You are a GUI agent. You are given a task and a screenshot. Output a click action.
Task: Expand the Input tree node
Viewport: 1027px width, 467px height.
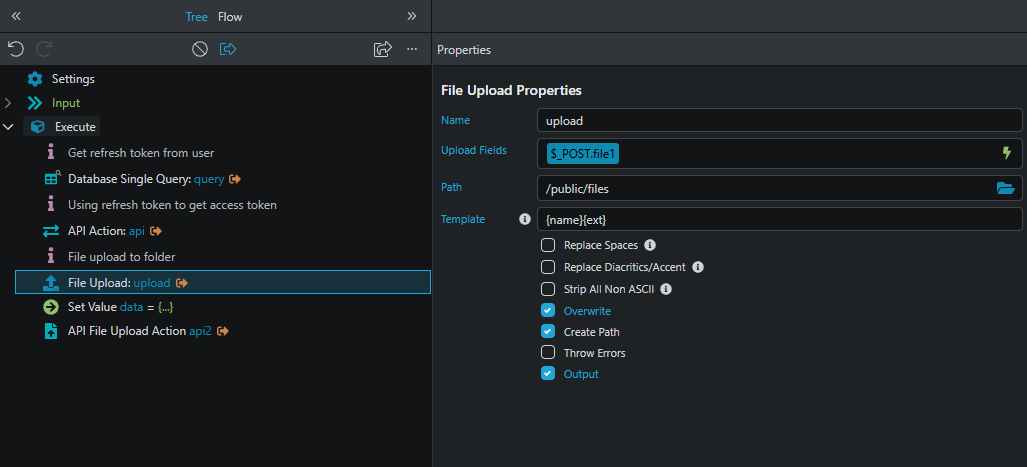click(8, 103)
